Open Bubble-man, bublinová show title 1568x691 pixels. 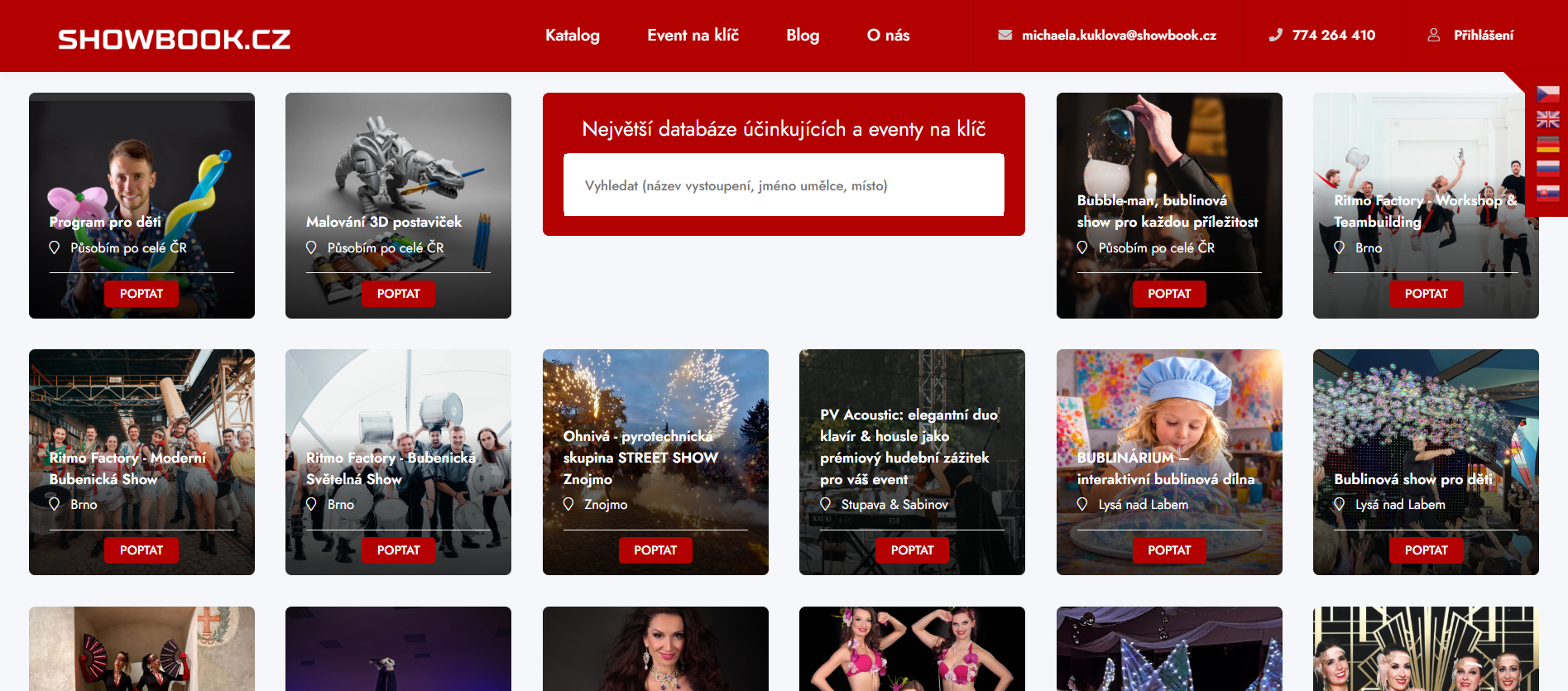click(1168, 211)
